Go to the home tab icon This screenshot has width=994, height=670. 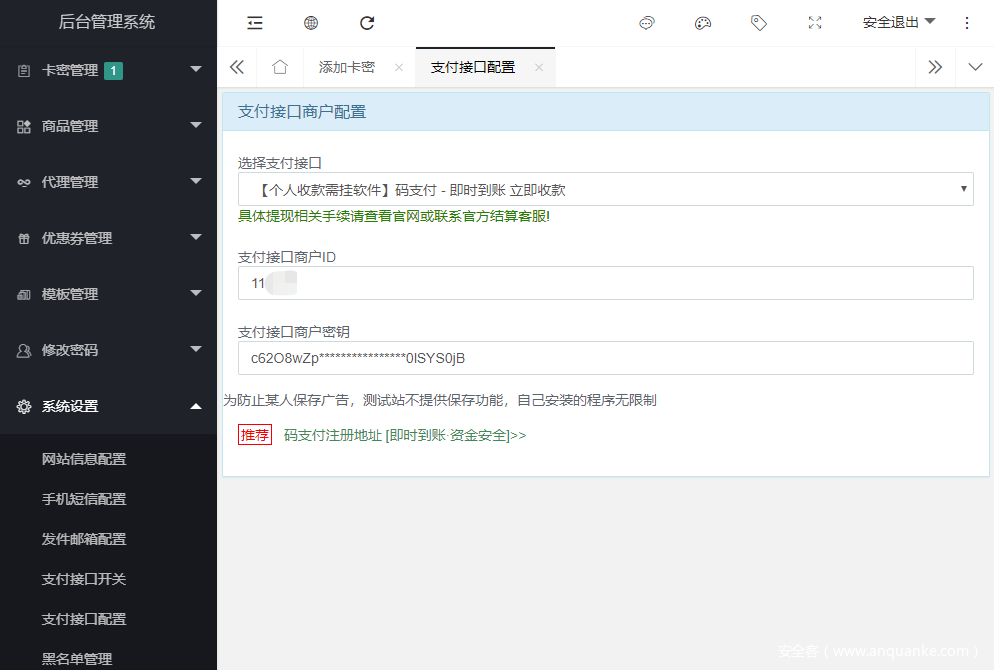pyautogui.click(x=280, y=67)
